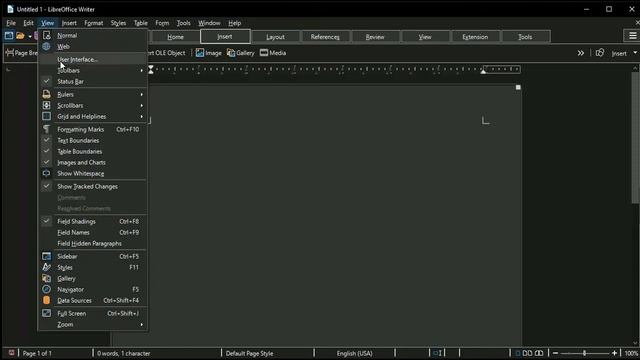Viewport: 640px width, 360px height.
Task: Insert Media from the toolbar
Action: [x=273, y=53]
